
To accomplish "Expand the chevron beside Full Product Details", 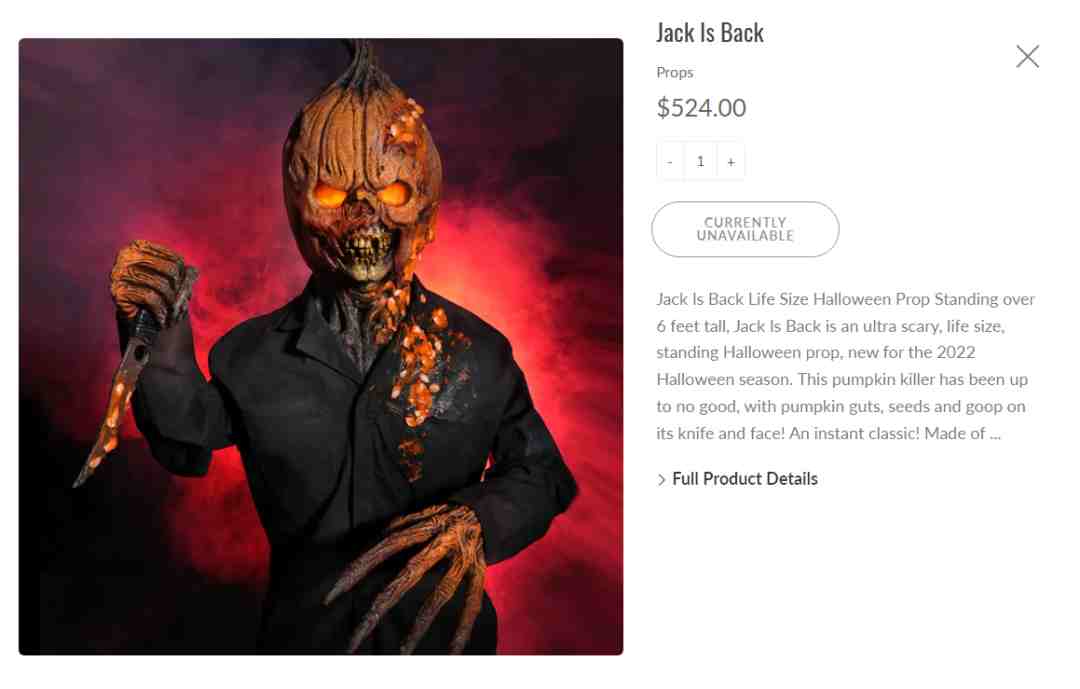I will tap(661, 480).
